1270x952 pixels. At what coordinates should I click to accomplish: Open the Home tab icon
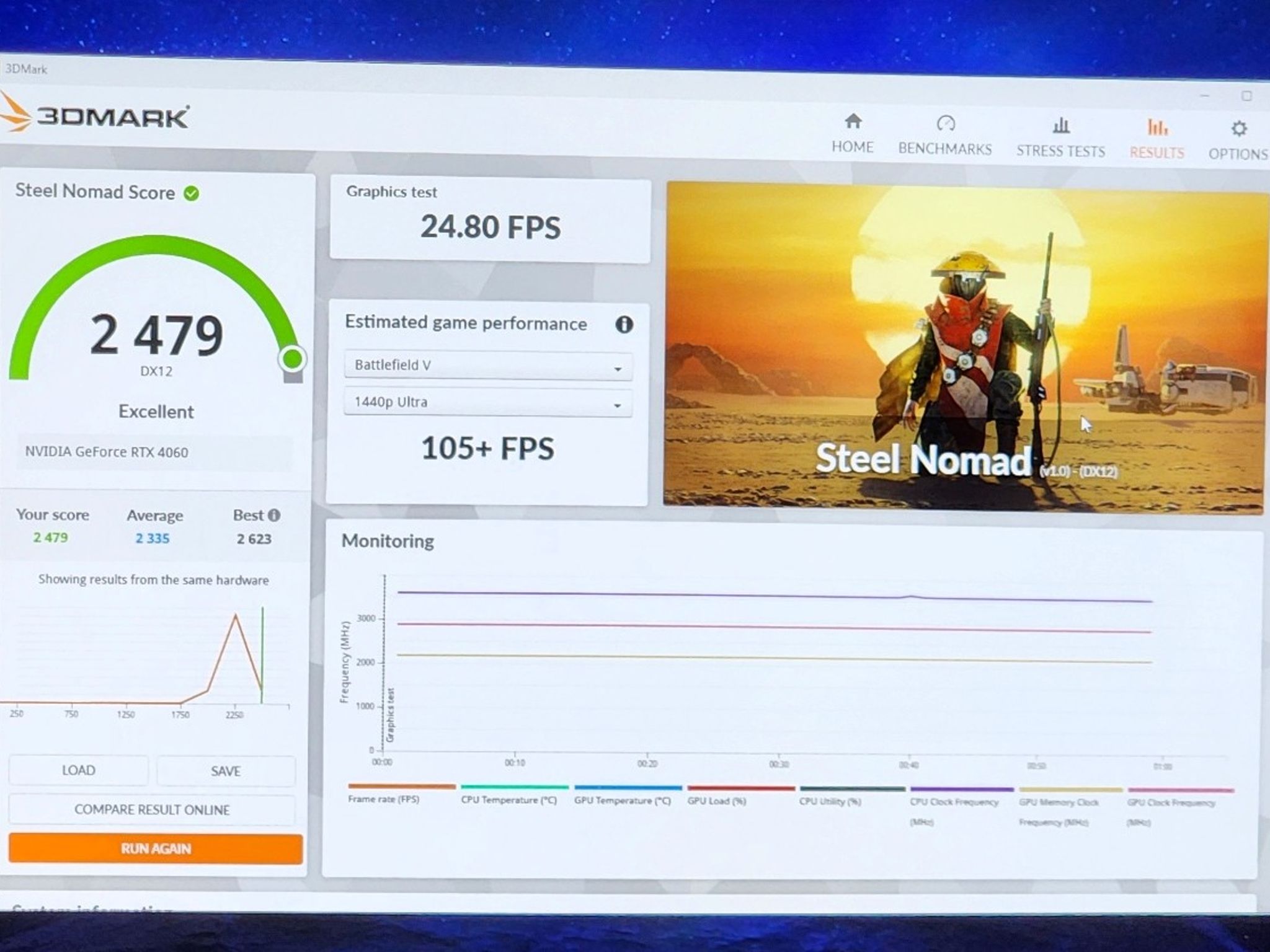coord(853,121)
